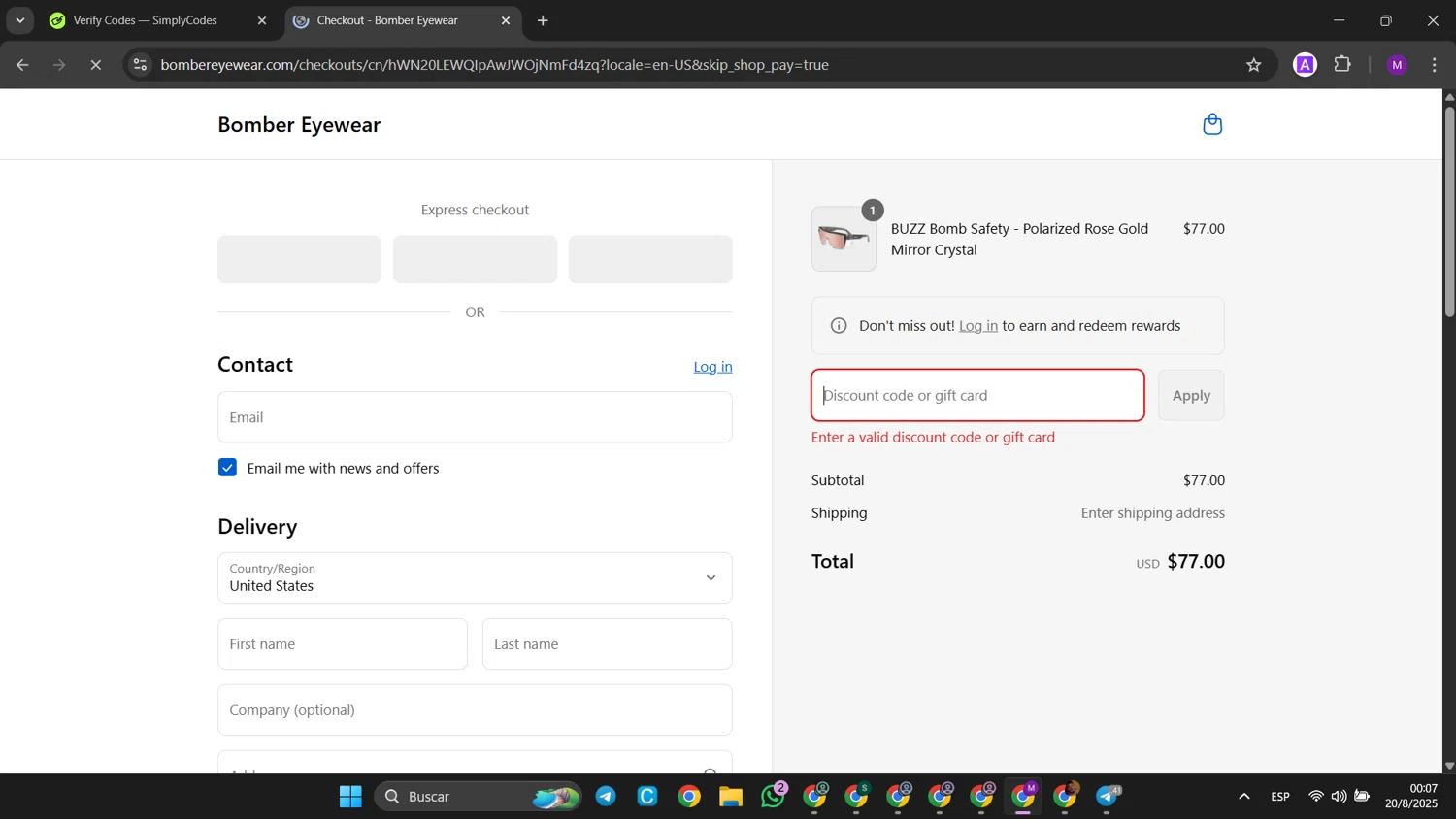Open the shopping bag cart icon
The height and width of the screenshot is (819, 1456).
point(1211,124)
